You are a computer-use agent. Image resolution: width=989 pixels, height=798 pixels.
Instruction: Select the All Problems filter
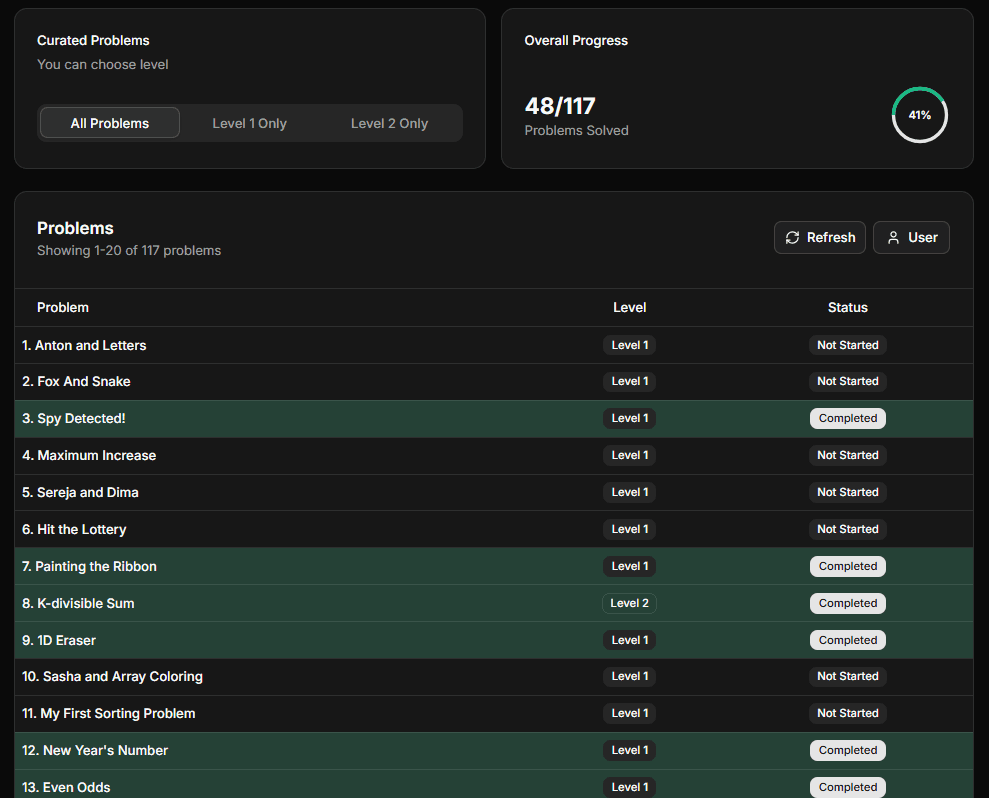[x=110, y=123]
